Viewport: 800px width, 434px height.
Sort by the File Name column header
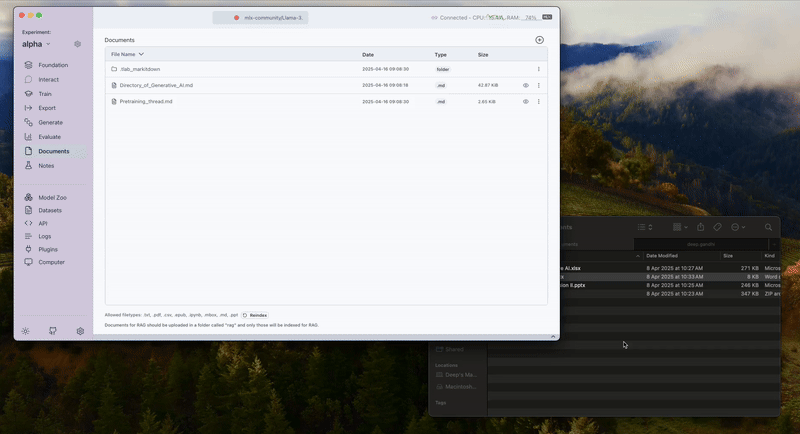click(127, 54)
